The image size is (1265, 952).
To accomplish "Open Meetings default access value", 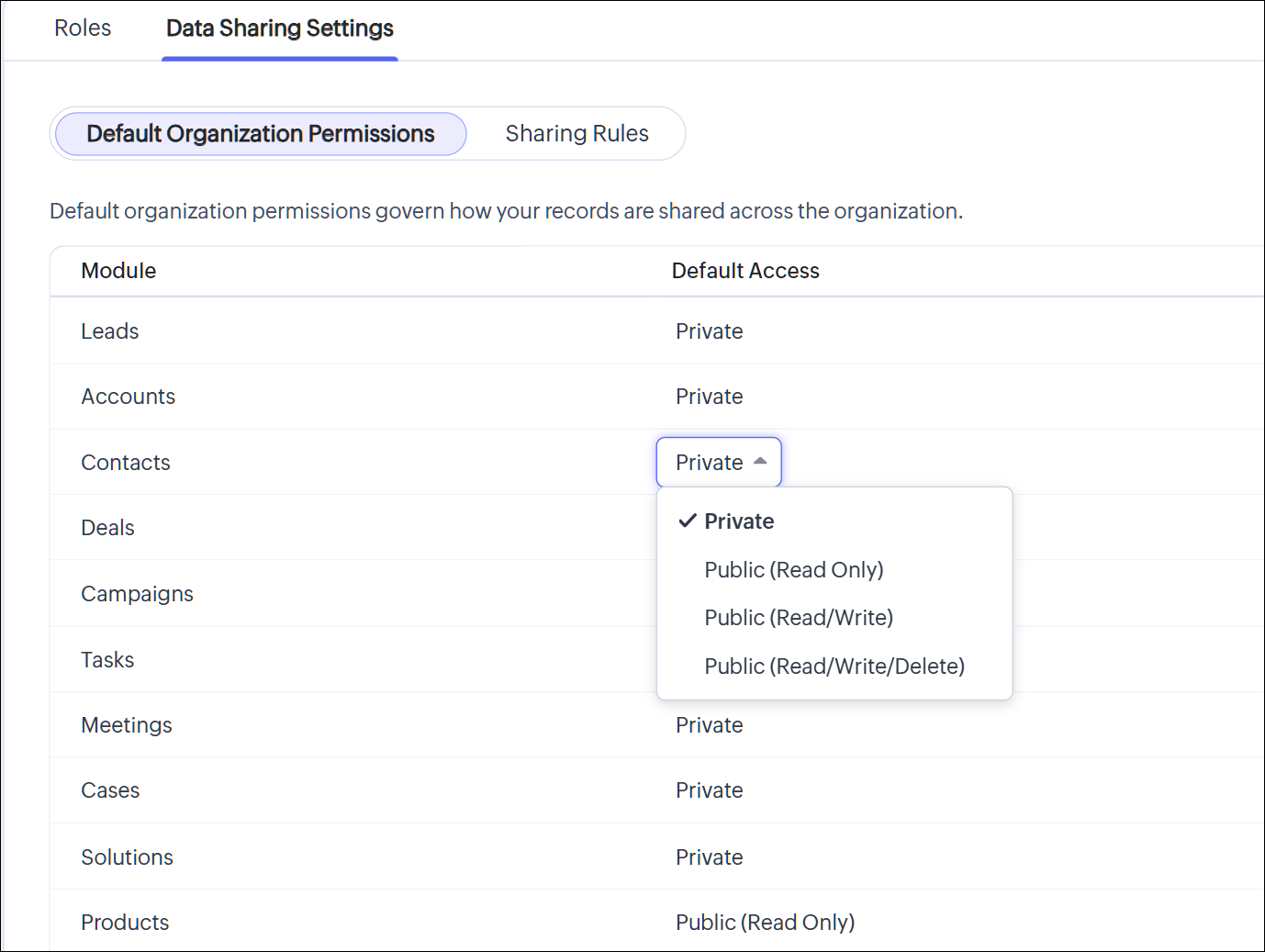I will pos(709,725).
